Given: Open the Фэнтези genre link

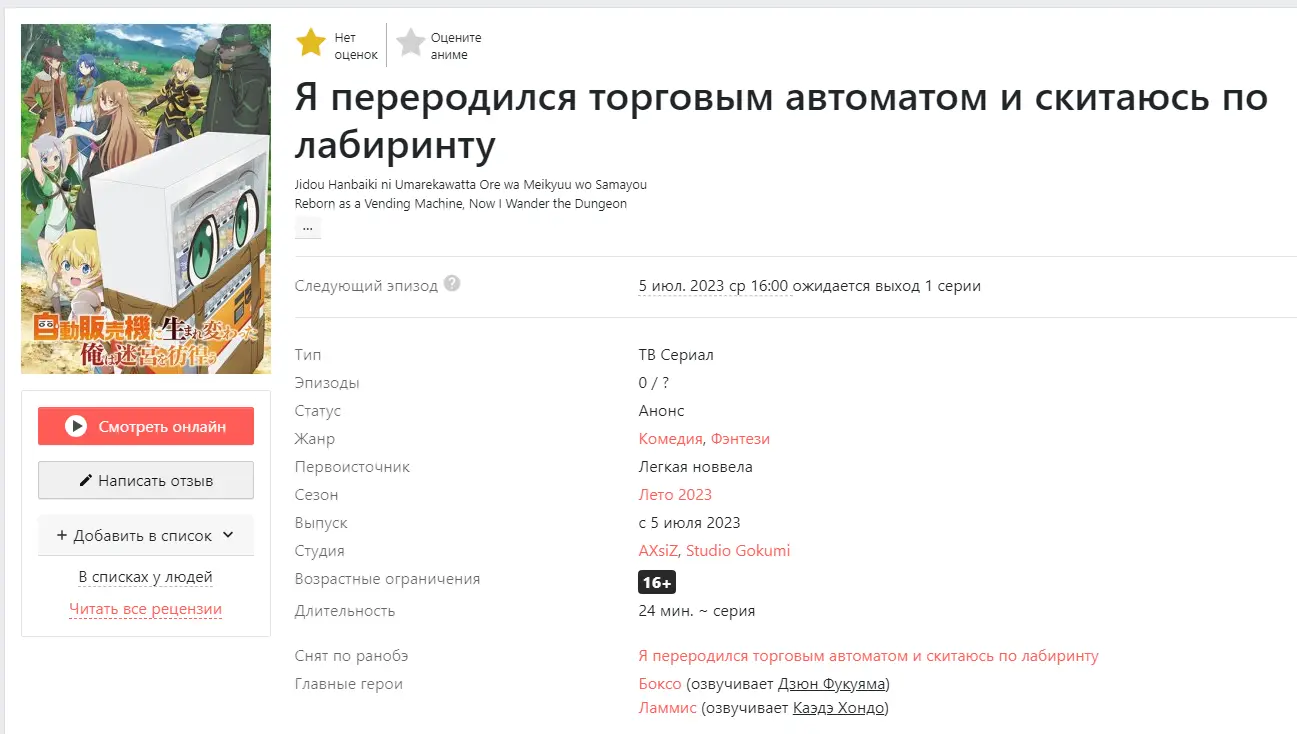Looking at the screenshot, I should 740,439.
